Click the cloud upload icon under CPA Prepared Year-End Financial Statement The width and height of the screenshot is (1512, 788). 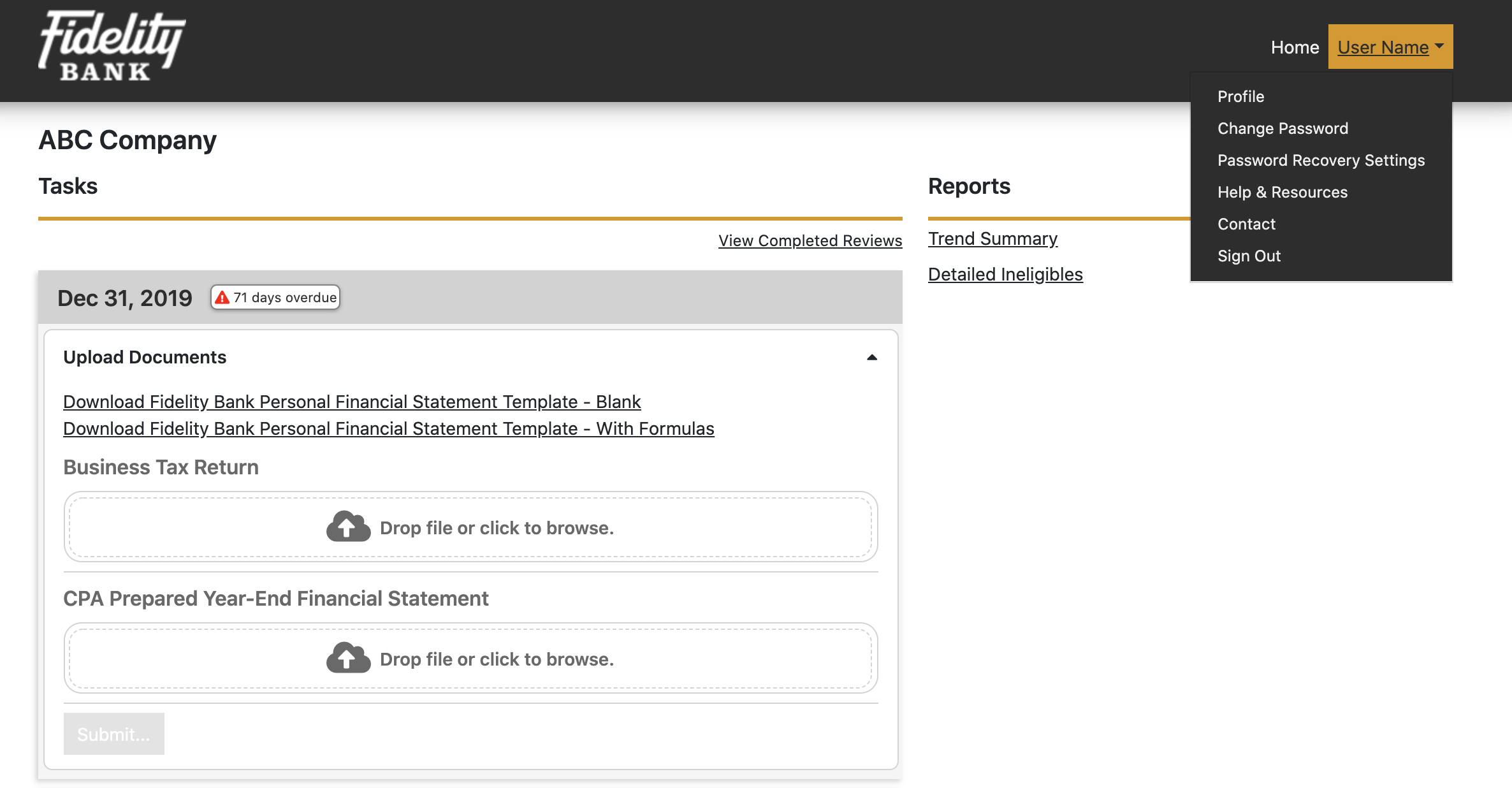pyautogui.click(x=348, y=658)
